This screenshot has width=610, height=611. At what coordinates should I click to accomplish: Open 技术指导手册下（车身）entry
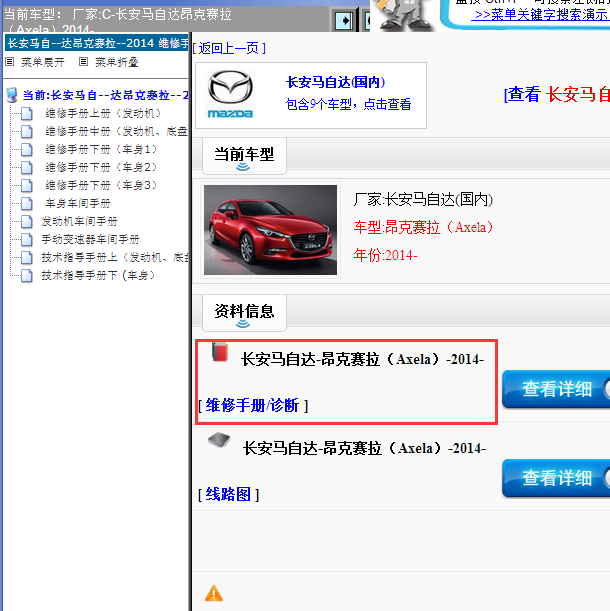point(98,275)
